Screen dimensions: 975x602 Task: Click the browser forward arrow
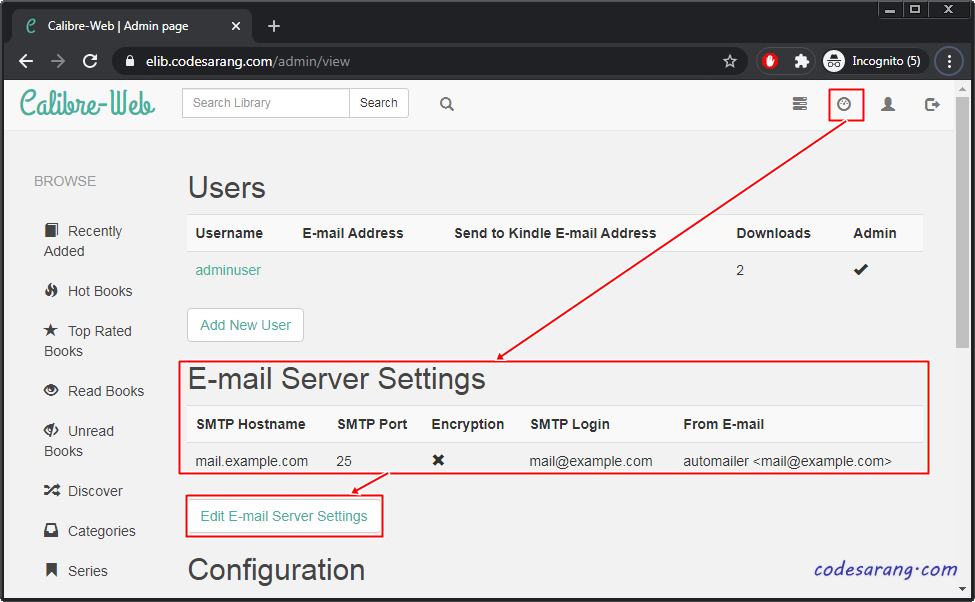(58, 61)
